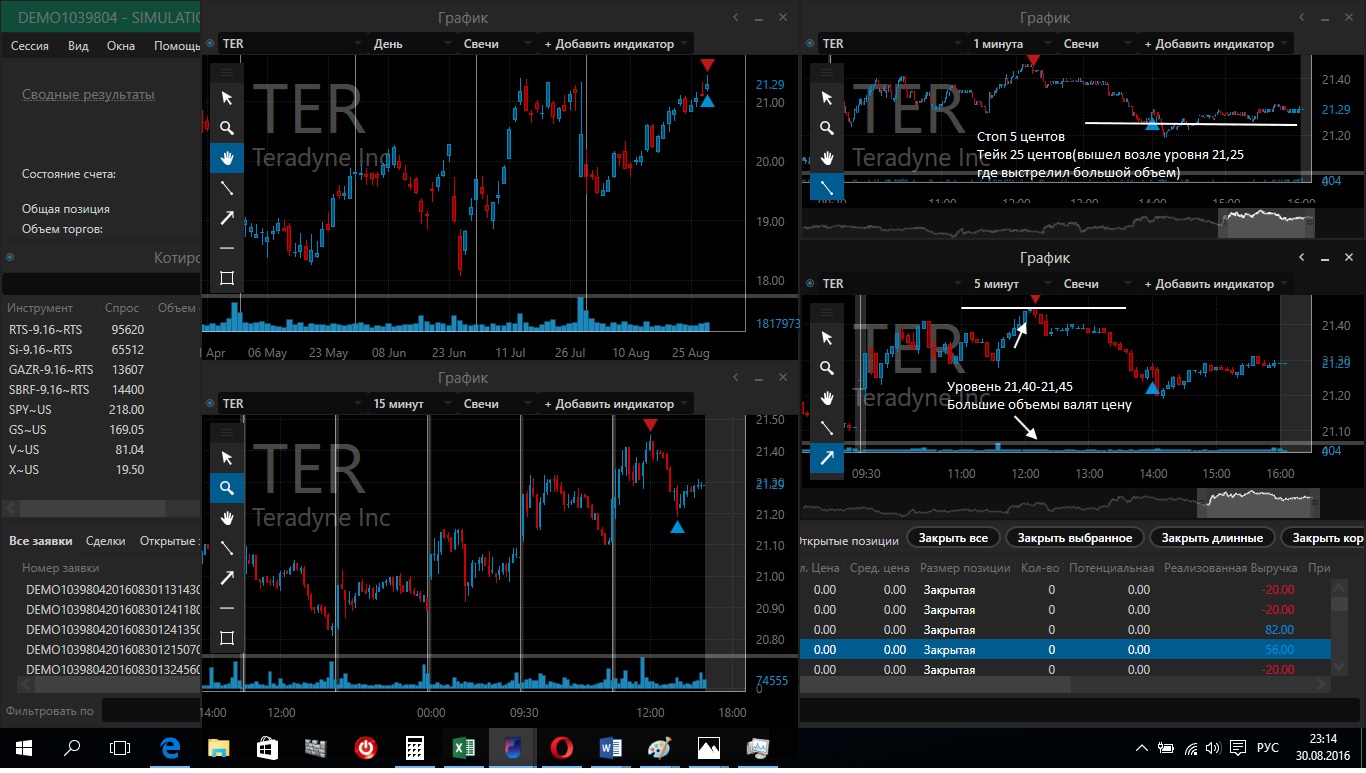Click the Инструмент column header
The width and height of the screenshot is (1366, 773).
tap(40, 308)
